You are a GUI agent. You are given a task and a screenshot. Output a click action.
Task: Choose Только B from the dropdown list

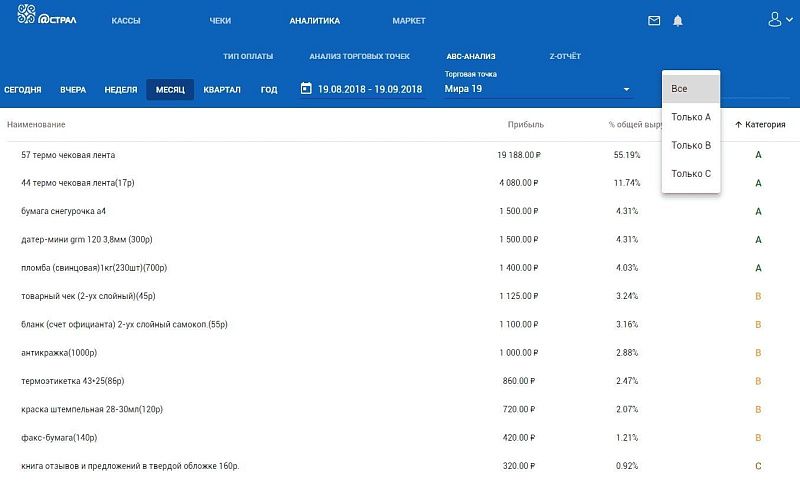pyautogui.click(x=691, y=145)
